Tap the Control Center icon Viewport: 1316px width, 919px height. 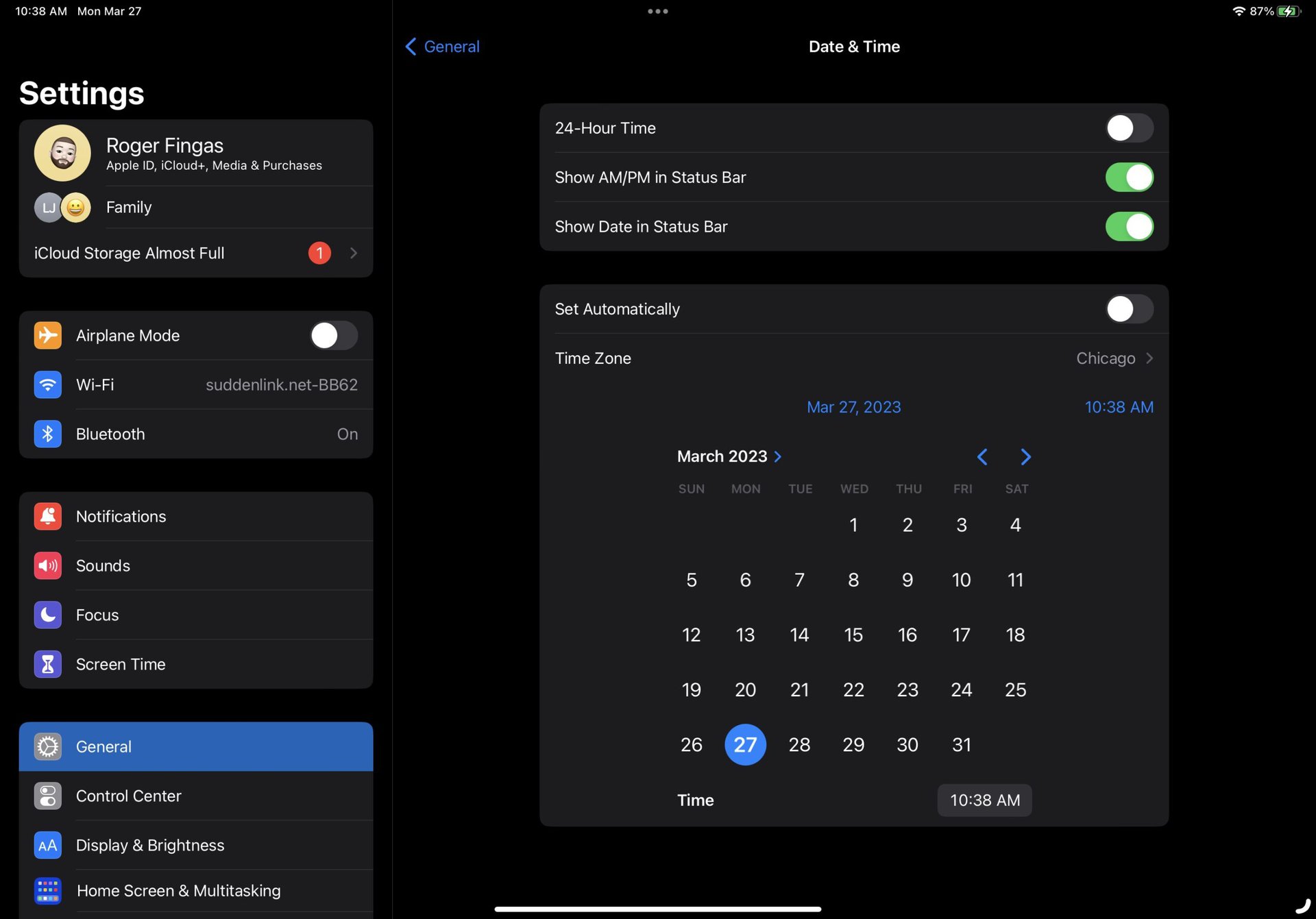click(47, 796)
